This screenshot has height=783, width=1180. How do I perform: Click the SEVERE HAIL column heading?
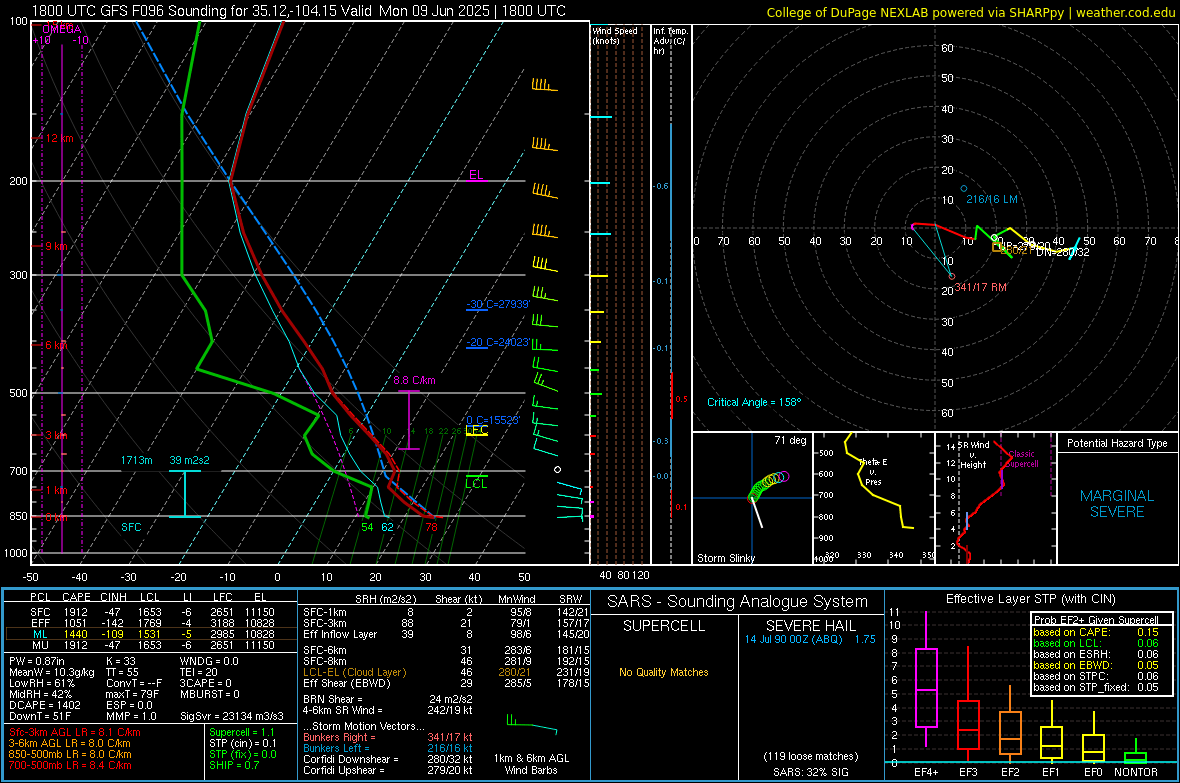coord(810,626)
